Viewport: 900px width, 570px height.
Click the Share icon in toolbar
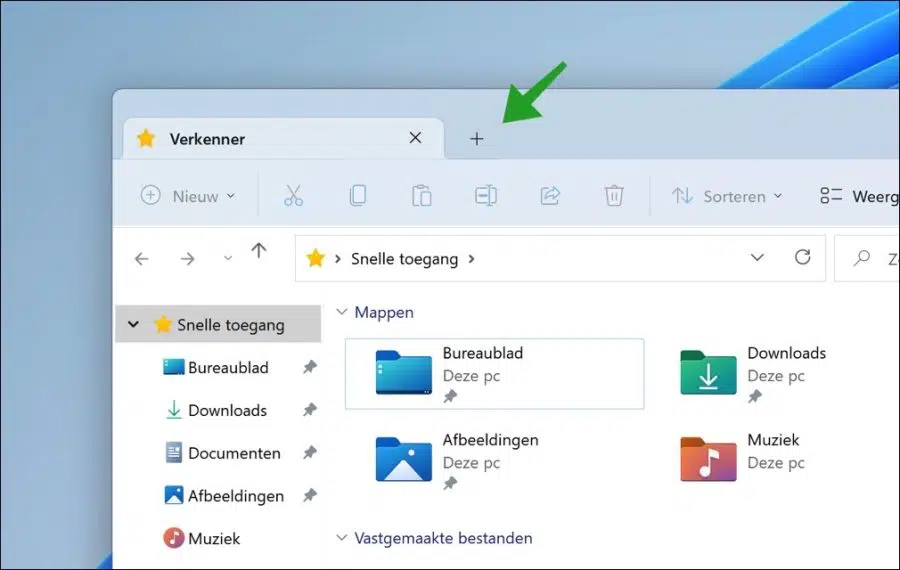(x=550, y=196)
